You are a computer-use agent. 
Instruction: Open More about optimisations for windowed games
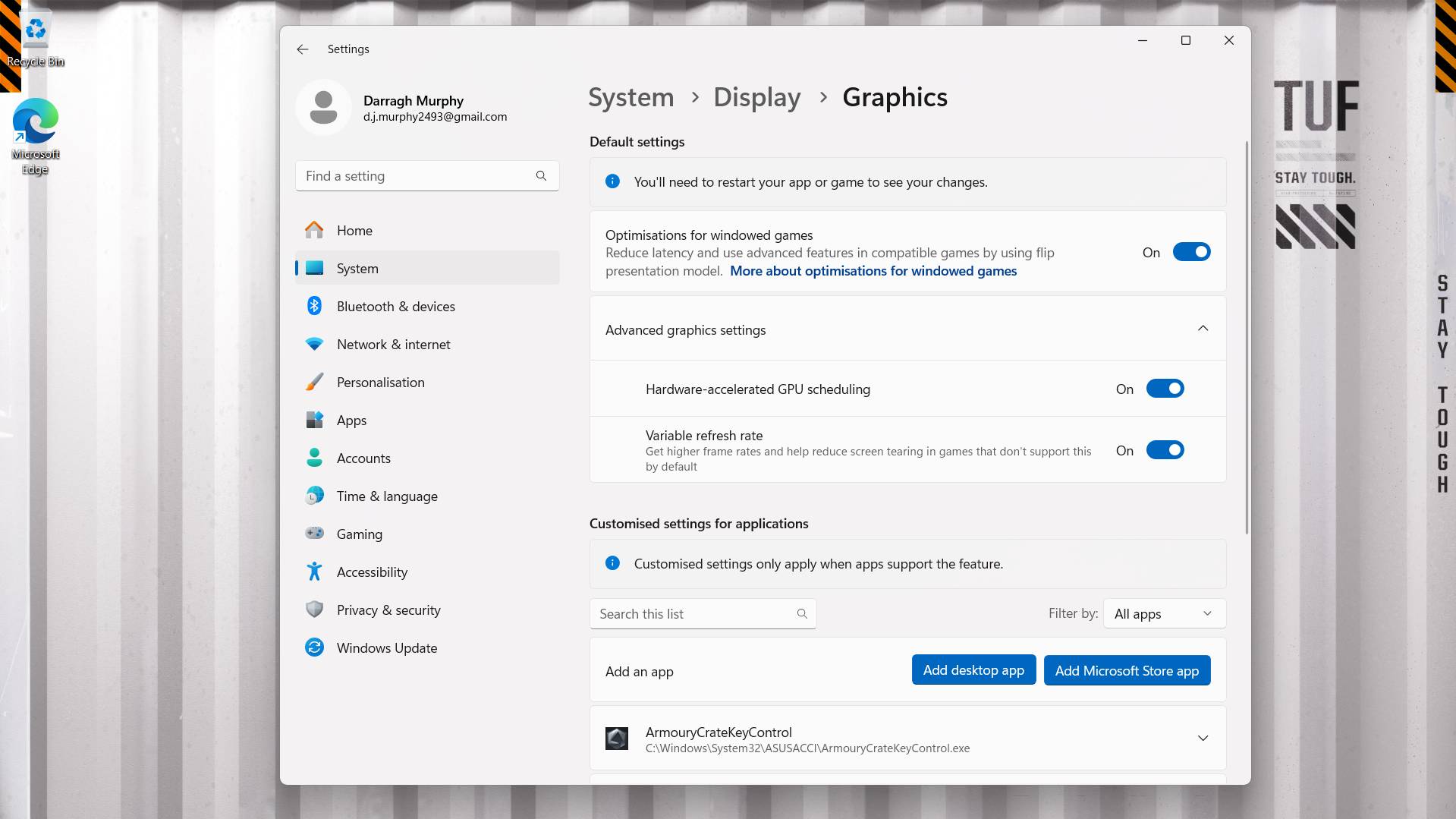[873, 270]
